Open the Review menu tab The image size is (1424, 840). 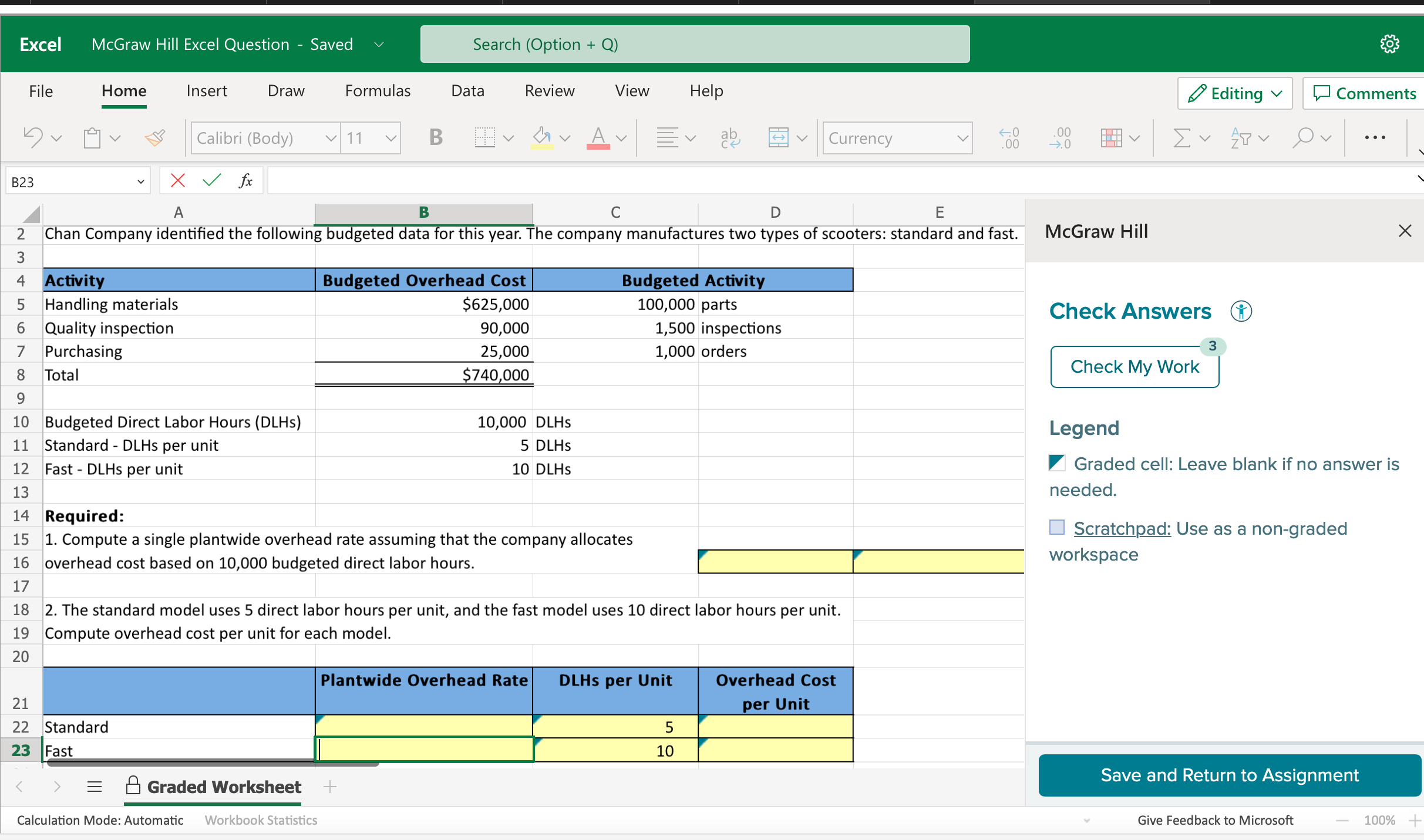pyautogui.click(x=549, y=90)
